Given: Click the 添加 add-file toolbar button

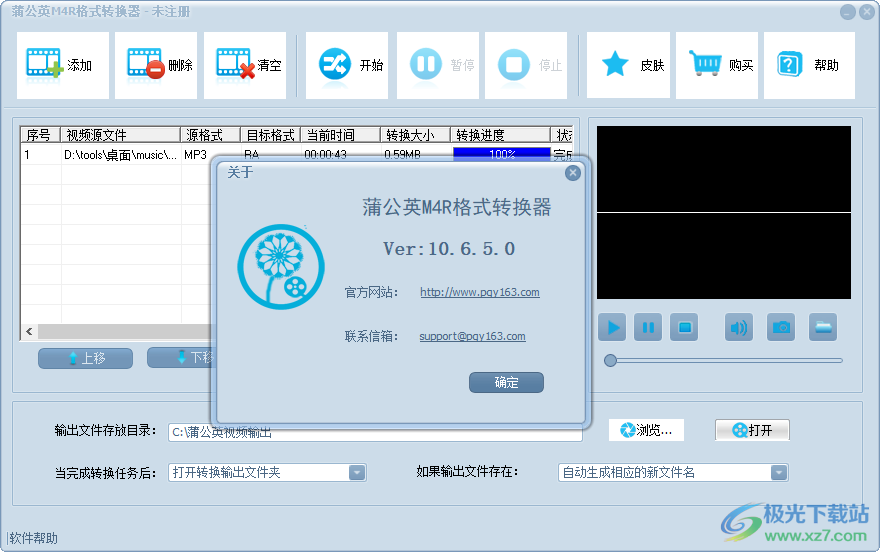Looking at the screenshot, I should coord(62,65).
